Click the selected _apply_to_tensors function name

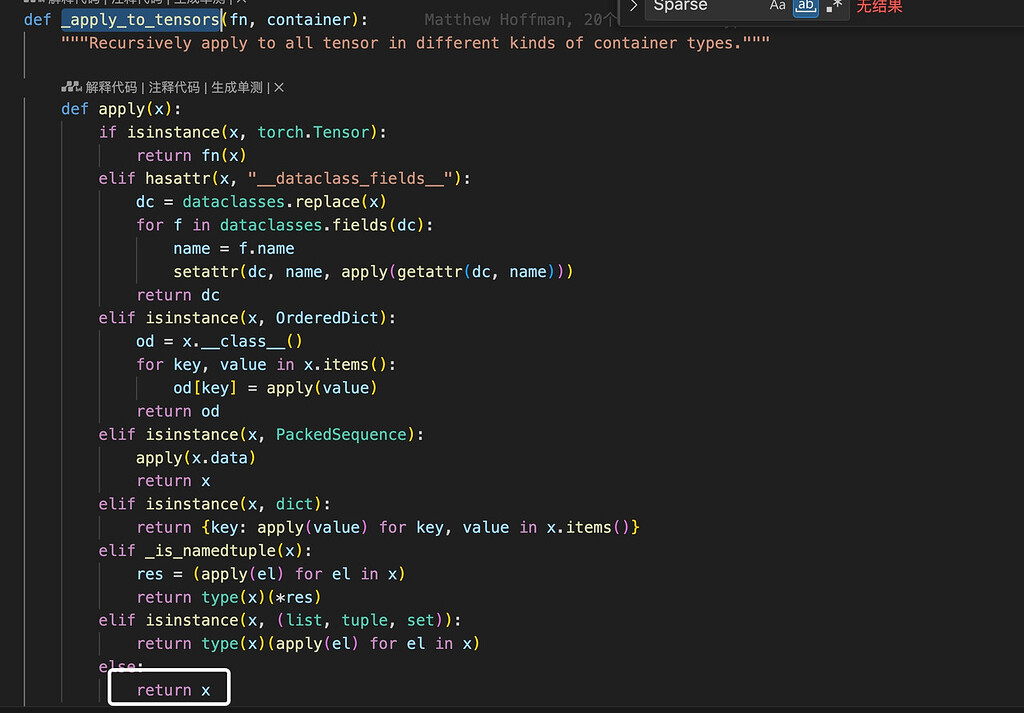[x=140, y=19]
